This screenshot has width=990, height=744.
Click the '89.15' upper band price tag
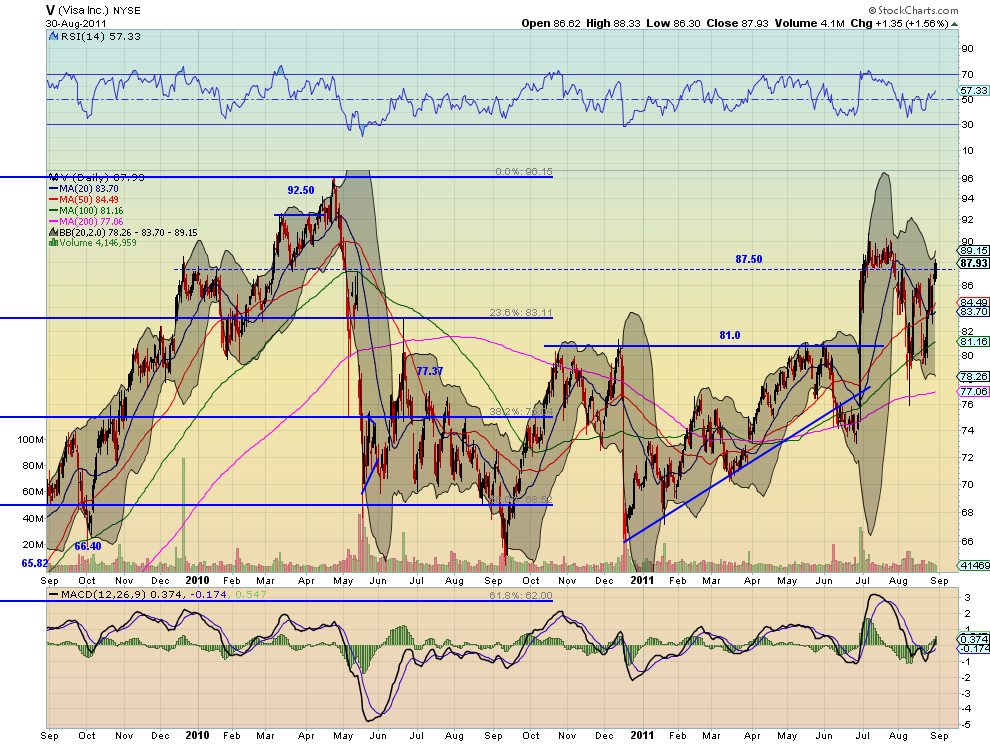973,251
